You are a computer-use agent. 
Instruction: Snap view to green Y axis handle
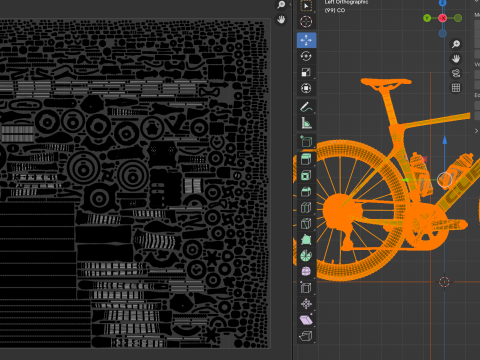427,18
